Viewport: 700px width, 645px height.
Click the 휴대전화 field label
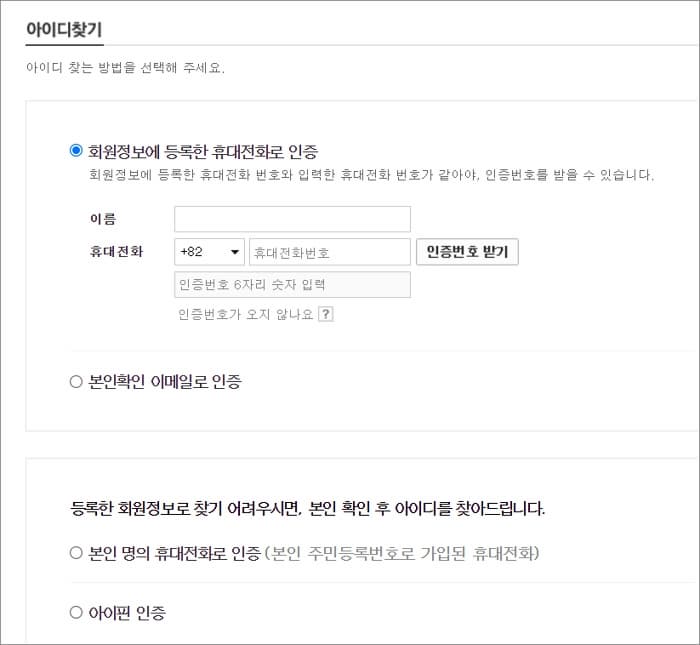tap(117, 251)
